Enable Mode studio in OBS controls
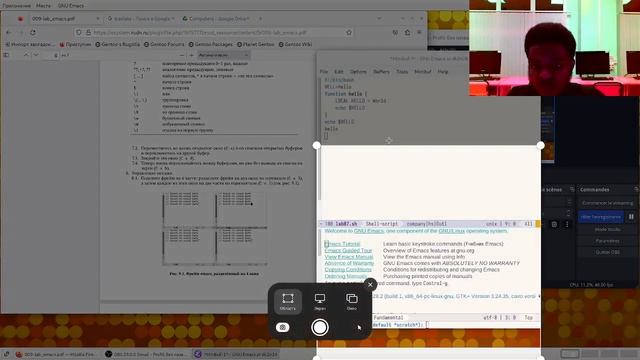This screenshot has height=360, width=640. [607, 229]
